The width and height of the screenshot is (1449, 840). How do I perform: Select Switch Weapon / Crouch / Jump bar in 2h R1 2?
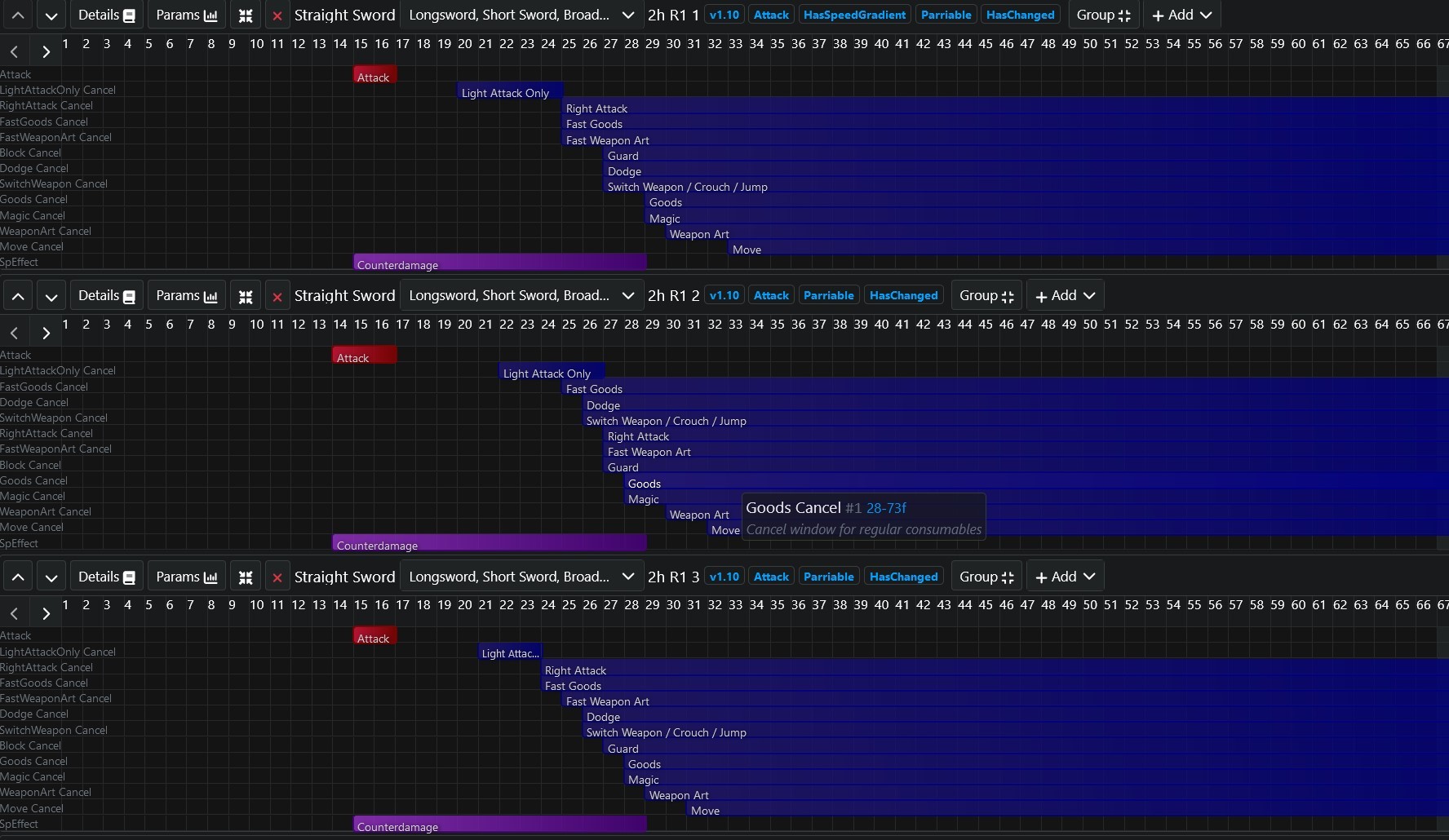(x=1016, y=420)
